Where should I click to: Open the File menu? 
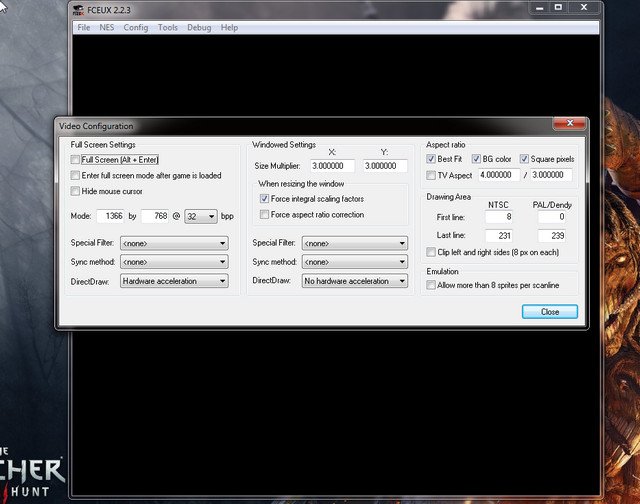84,27
